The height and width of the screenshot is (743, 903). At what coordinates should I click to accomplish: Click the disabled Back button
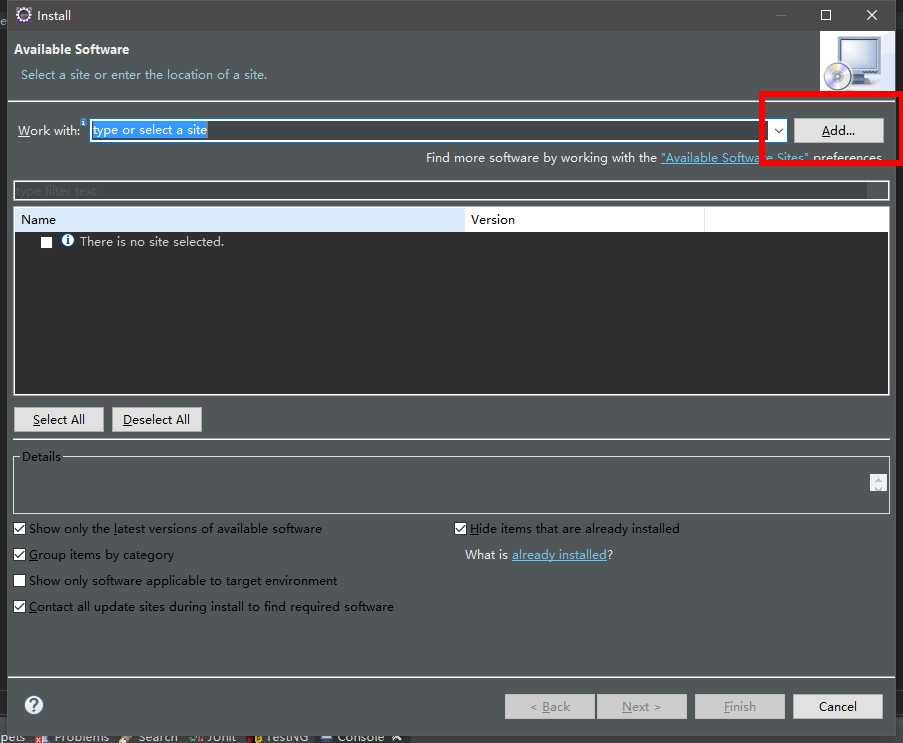tap(550, 707)
